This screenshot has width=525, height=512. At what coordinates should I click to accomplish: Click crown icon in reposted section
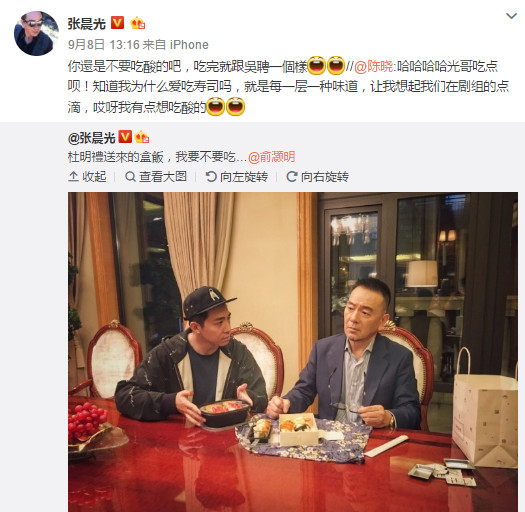(142, 137)
